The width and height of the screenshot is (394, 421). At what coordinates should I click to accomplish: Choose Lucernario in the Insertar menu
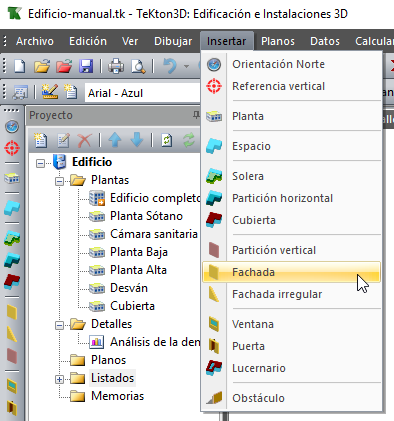coord(292,368)
